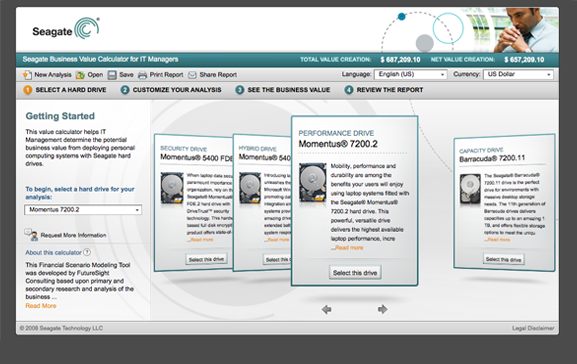Click Momentus 7200.2 hard drive thumbnail
The height and width of the screenshot is (364, 577).
click(x=312, y=183)
